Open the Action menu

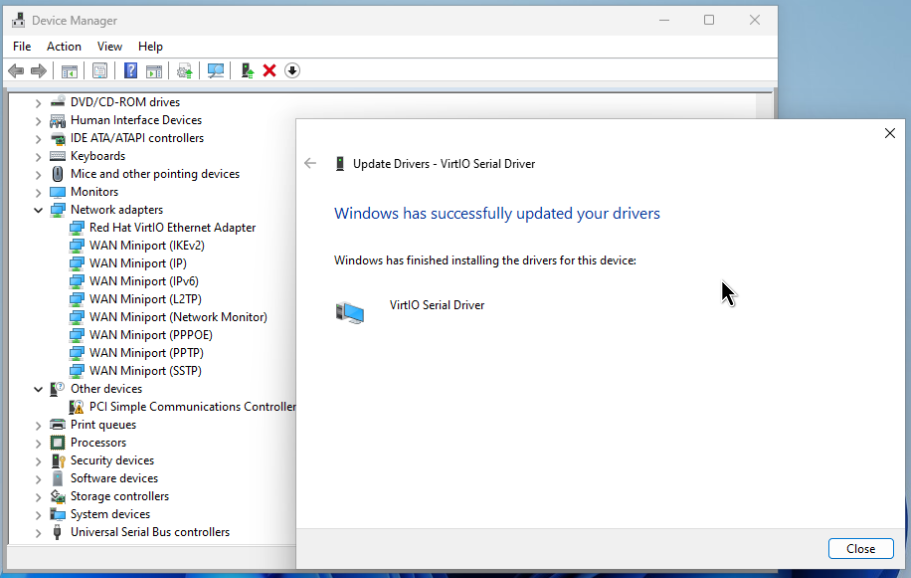click(x=64, y=46)
